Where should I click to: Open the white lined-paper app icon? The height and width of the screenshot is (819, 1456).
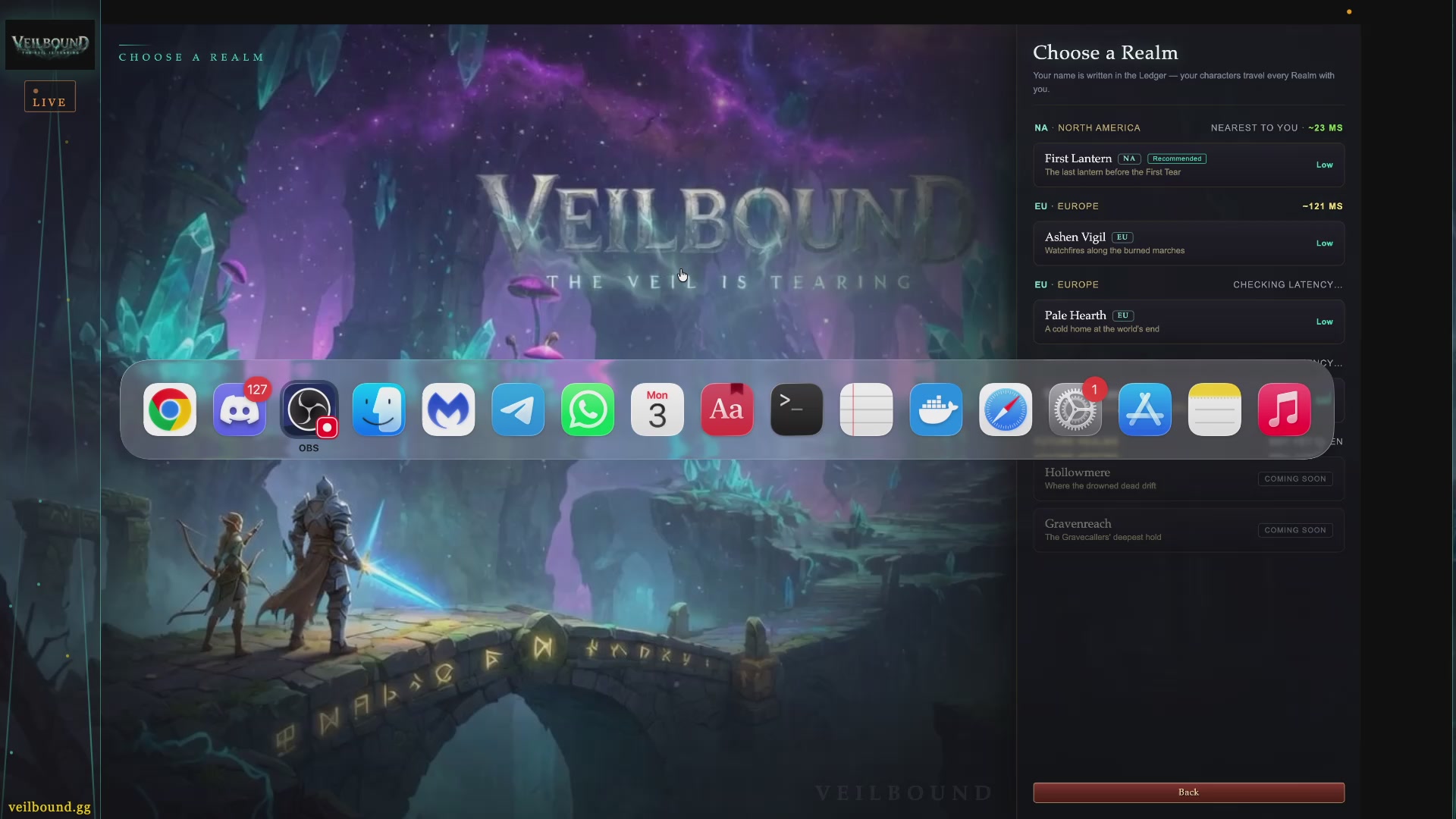pyautogui.click(x=867, y=409)
